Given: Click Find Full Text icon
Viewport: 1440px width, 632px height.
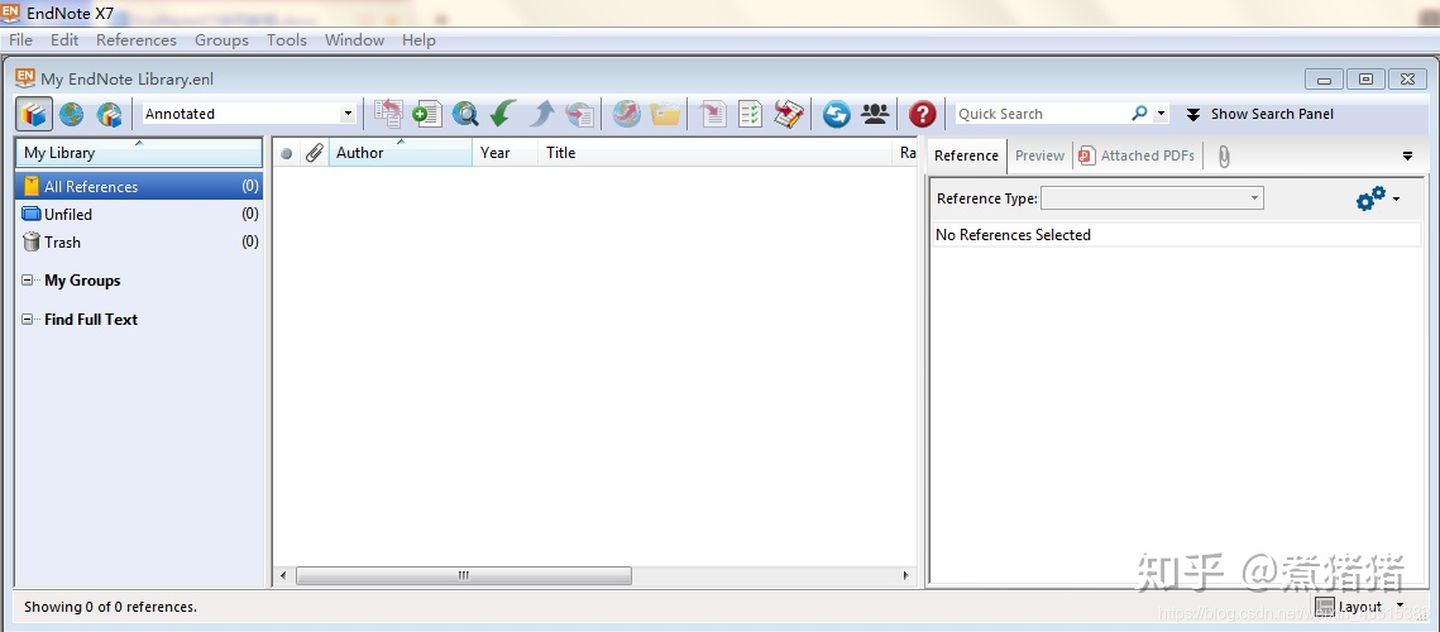Looking at the screenshot, I should point(579,114).
